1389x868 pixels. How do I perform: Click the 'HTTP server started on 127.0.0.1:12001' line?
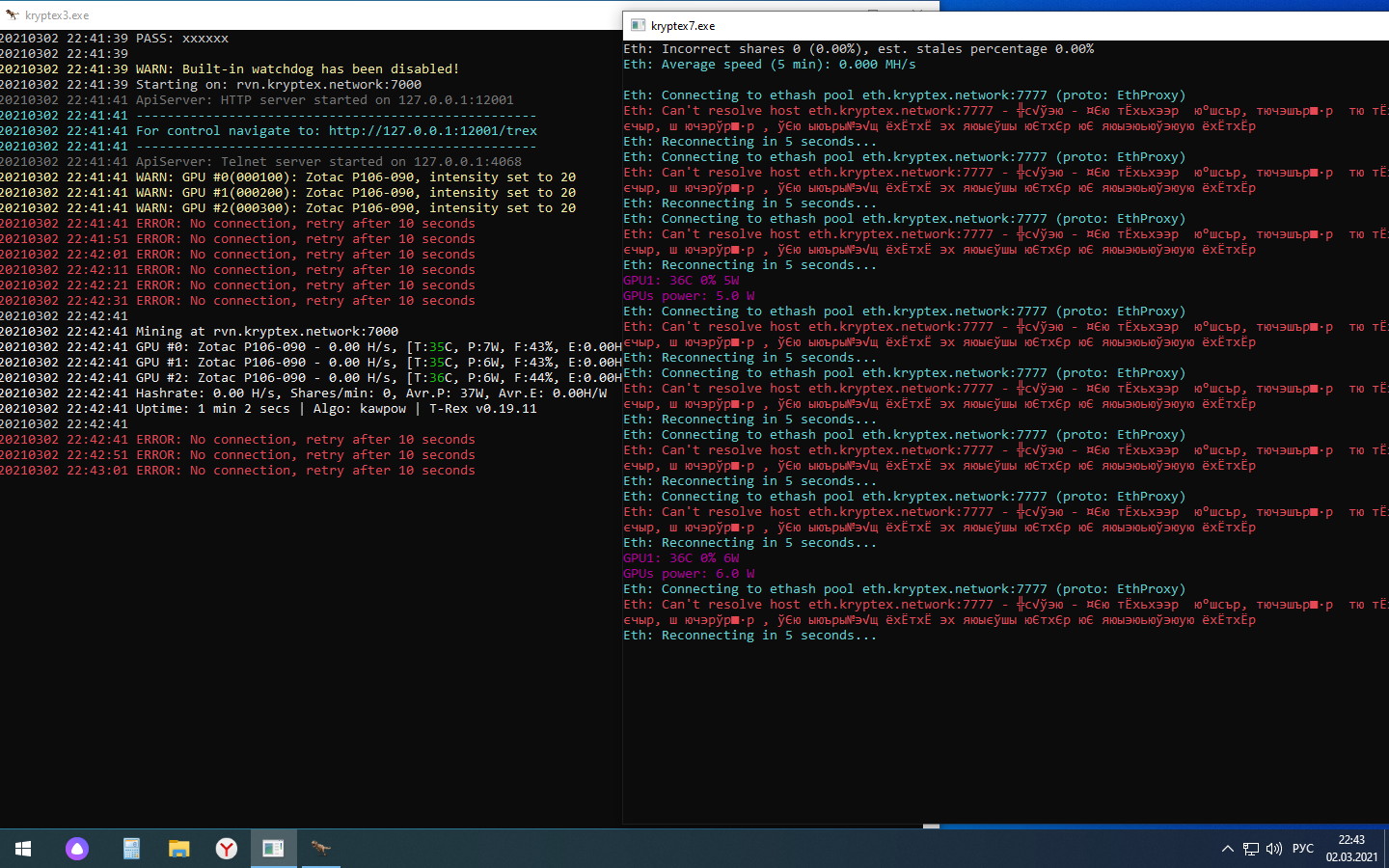(257, 100)
